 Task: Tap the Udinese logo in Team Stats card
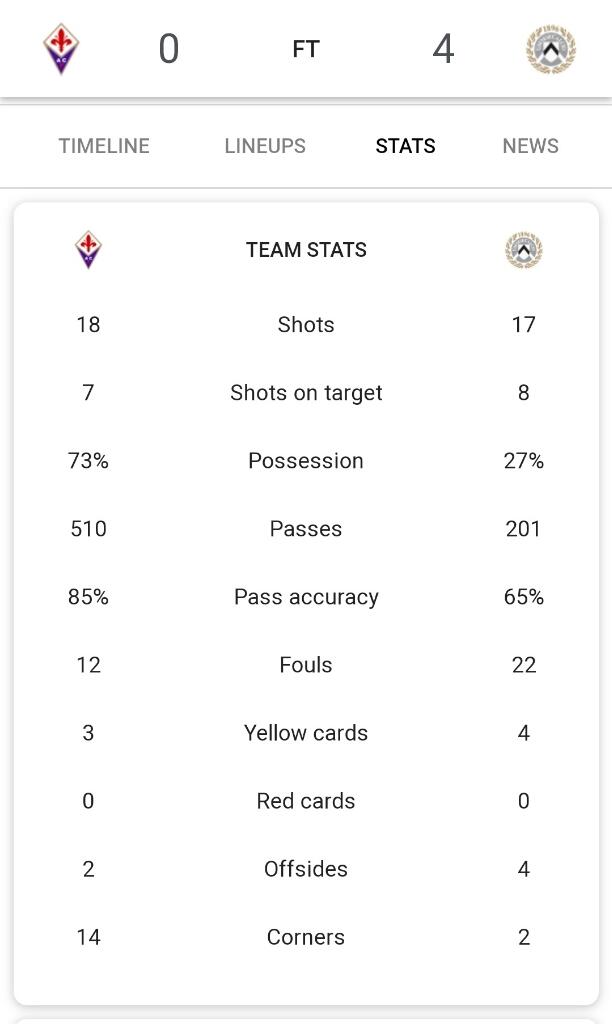click(x=523, y=250)
